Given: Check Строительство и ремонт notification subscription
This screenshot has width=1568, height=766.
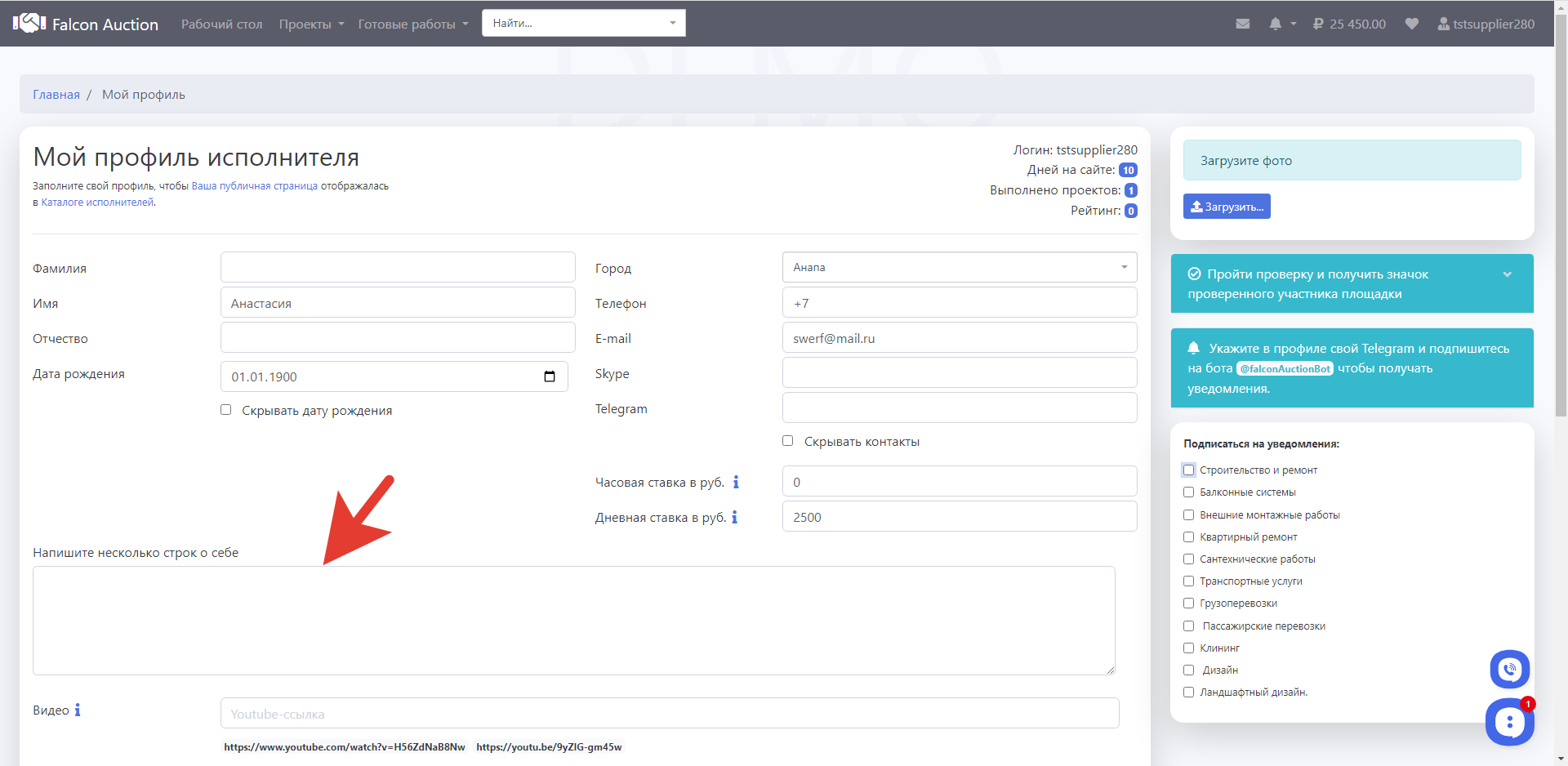Looking at the screenshot, I should point(1189,470).
